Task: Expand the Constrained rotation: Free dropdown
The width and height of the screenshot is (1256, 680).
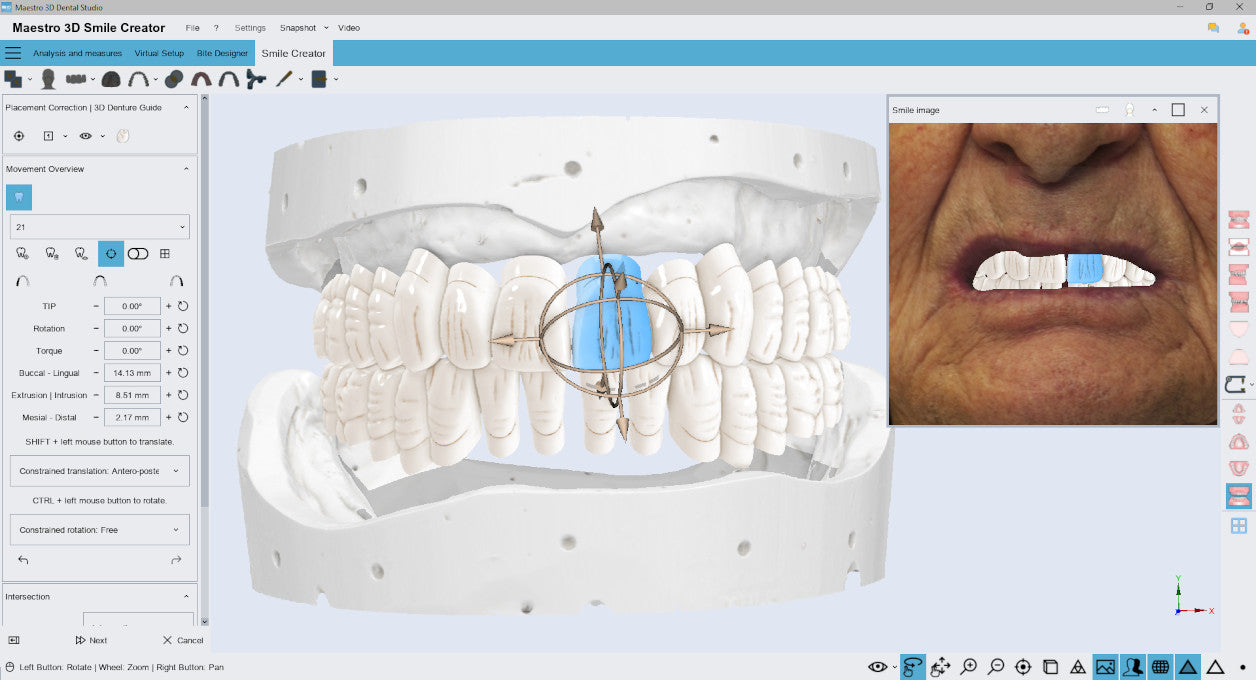Action: point(100,530)
